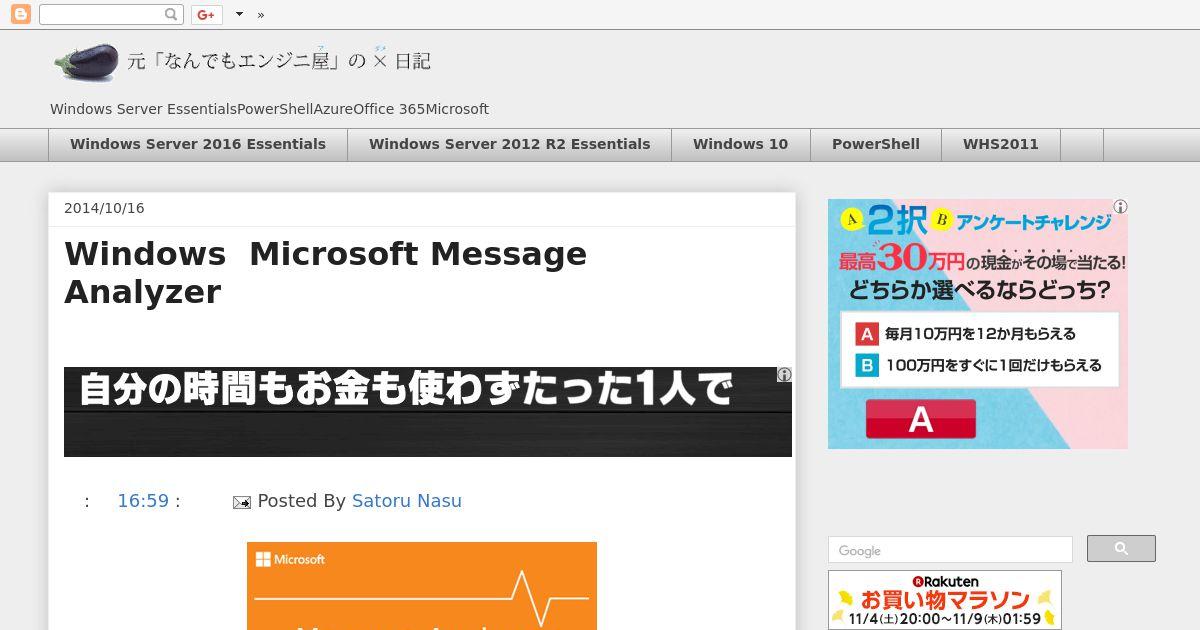
Task: Click the Blogger logo icon
Action: pos(20,14)
